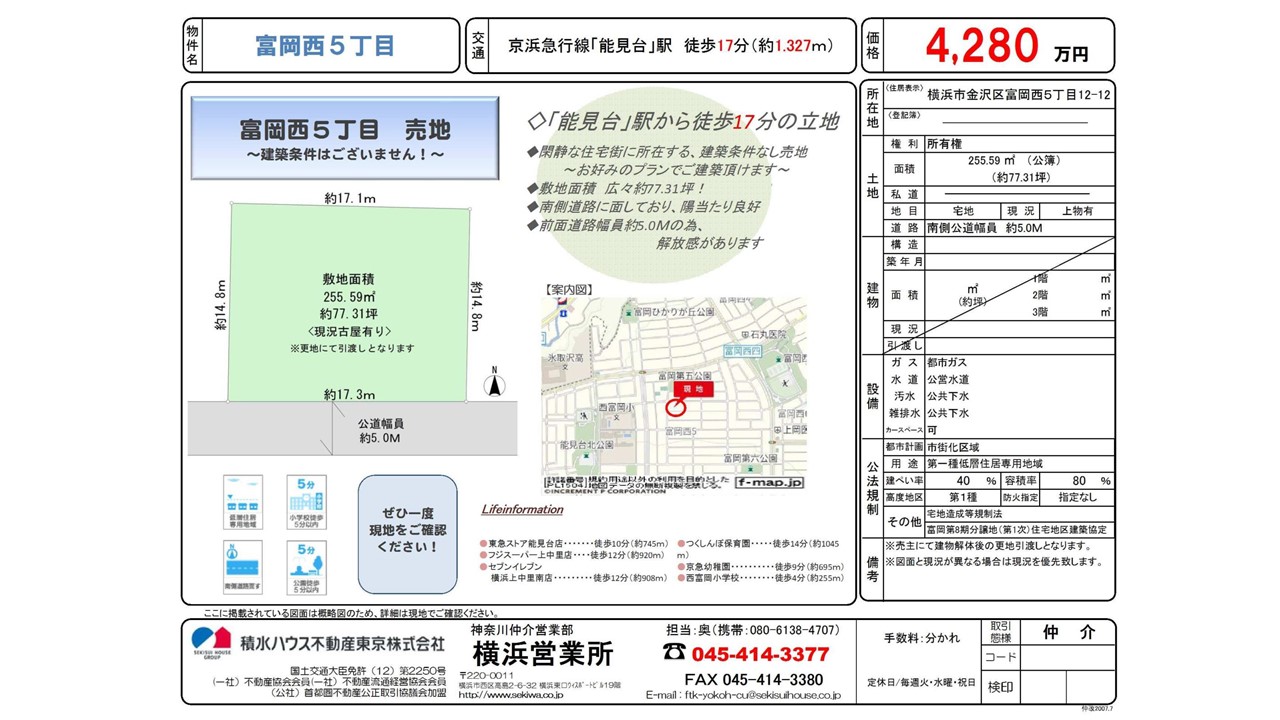Click the Lifeinformation heading
The image size is (1280, 720).
pyautogui.click(x=522, y=510)
